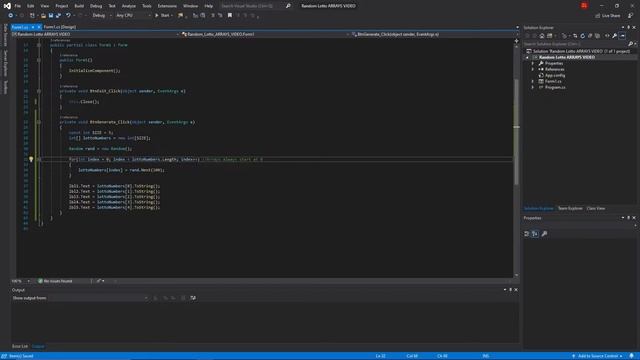The width and height of the screenshot is (640, 360).
Task: Open the Random_Lotto_ARRAYS_VIDEO.Form1 class dropdown
Action: point(265,34)
